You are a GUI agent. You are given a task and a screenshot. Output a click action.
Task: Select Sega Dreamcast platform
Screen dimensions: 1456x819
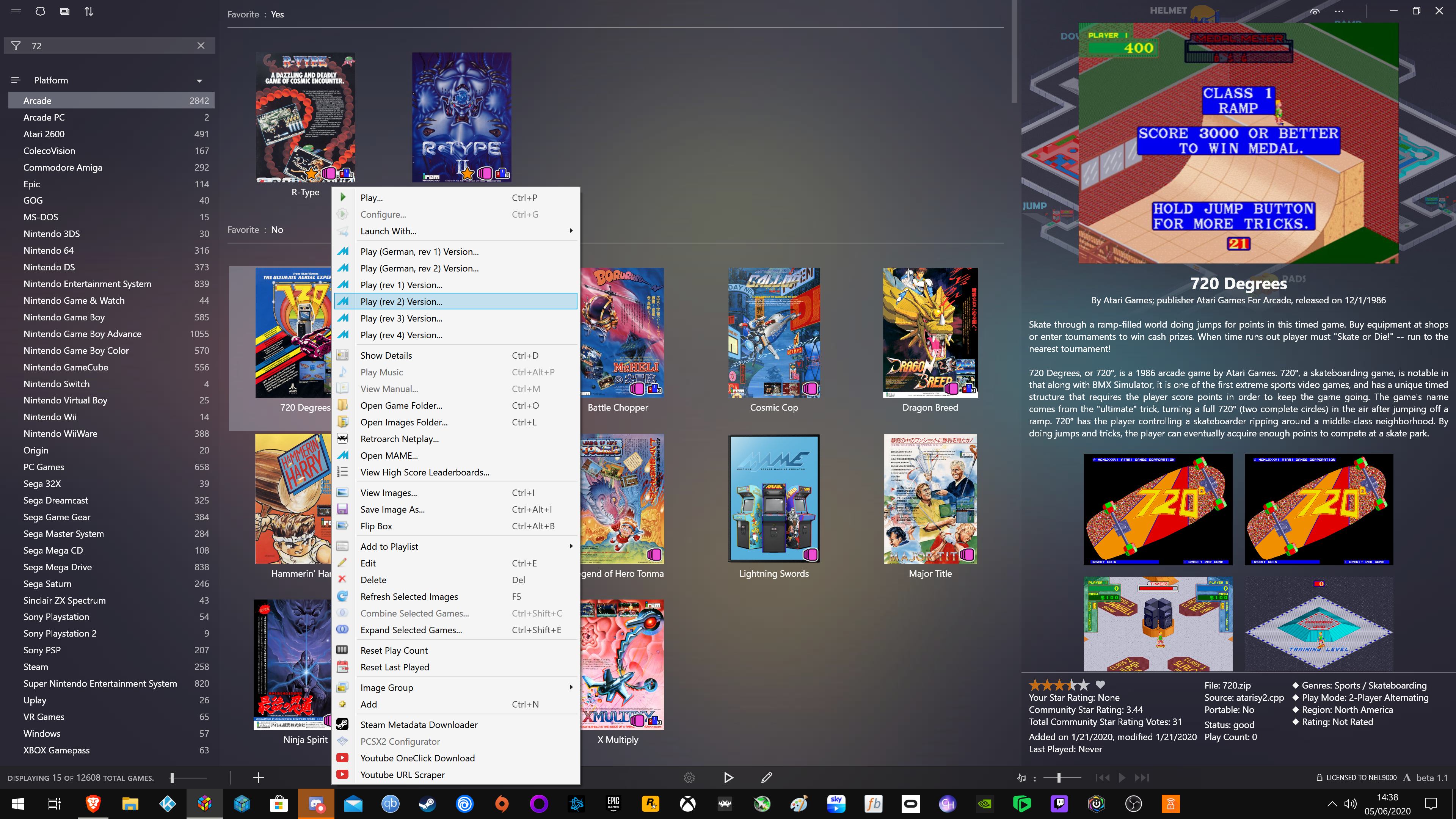tap(111, 500)
